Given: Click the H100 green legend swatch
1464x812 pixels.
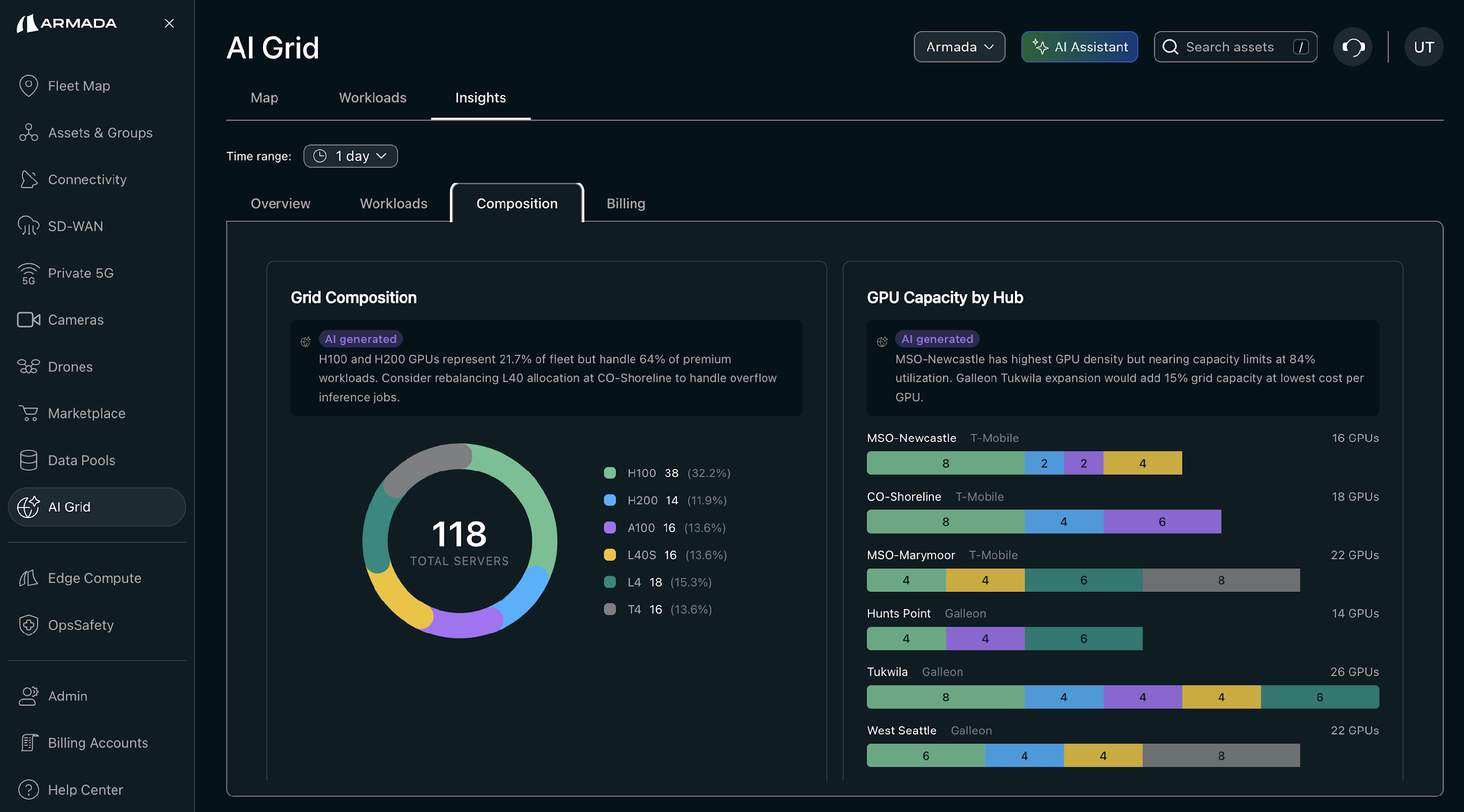Looking at the screenshot, I should 610,473.
